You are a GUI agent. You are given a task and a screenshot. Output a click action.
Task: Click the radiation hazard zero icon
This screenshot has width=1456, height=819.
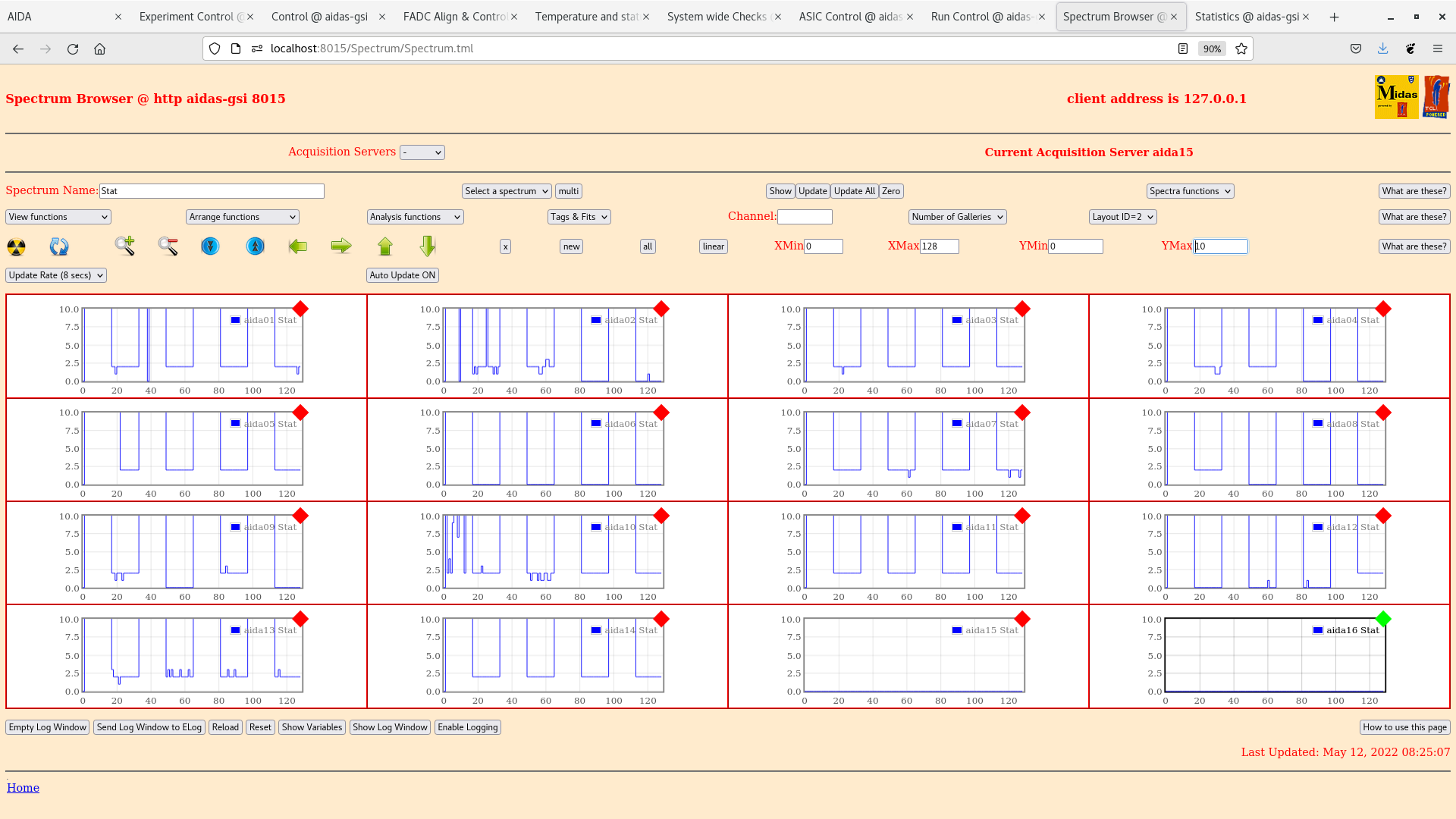click(x=16, y=246)
